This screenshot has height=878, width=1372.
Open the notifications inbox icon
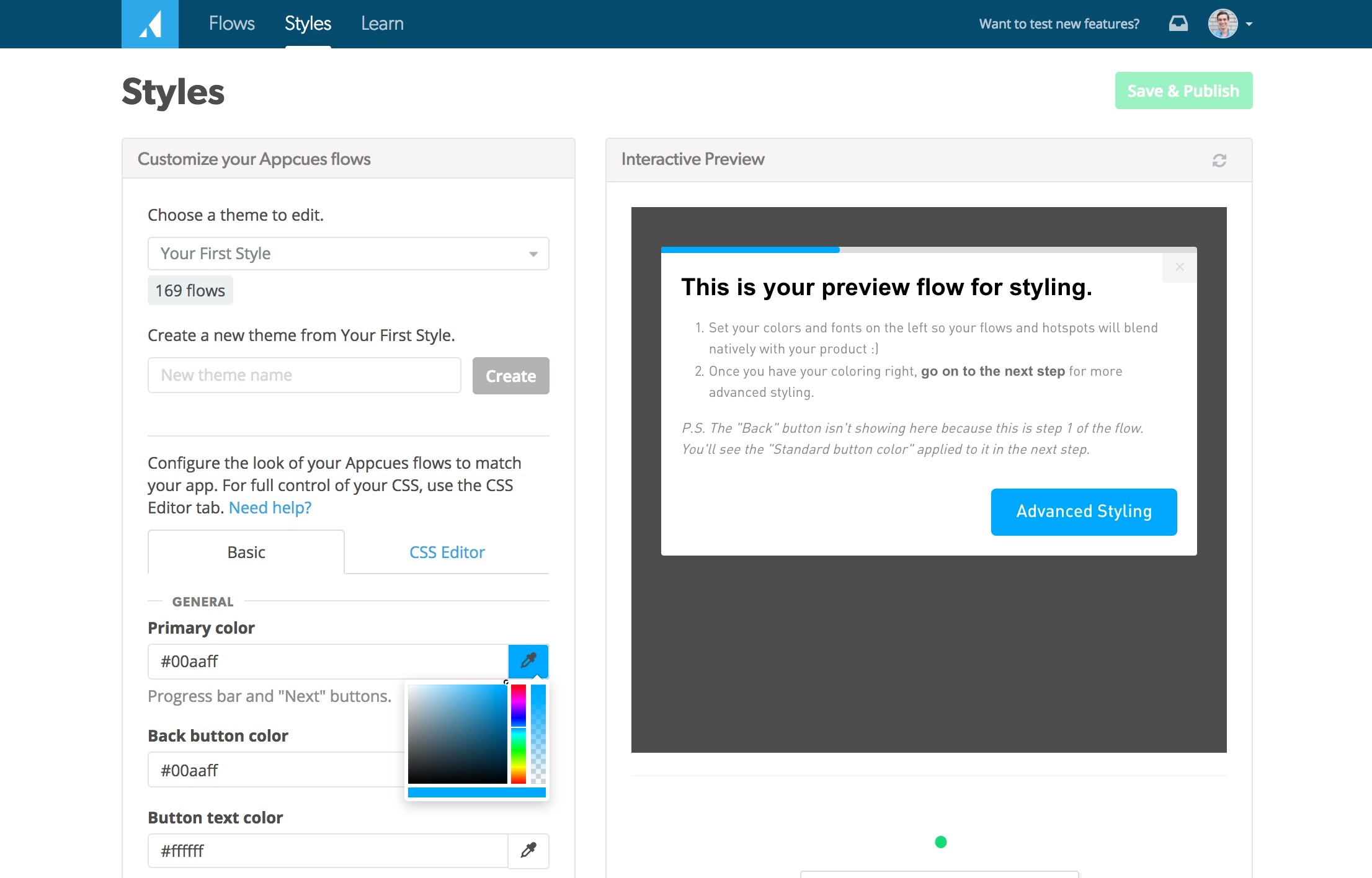pos(1178,24)
